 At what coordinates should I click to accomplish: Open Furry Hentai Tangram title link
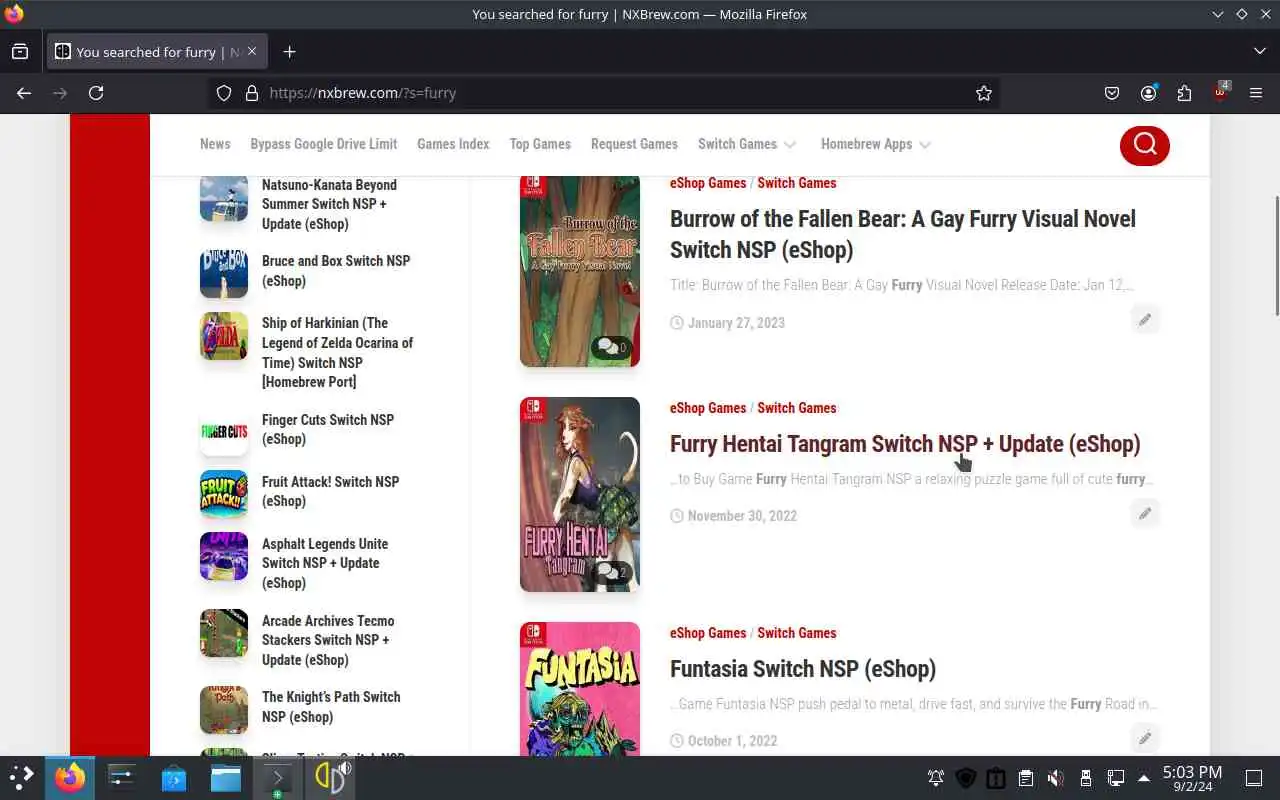point(905,444)
